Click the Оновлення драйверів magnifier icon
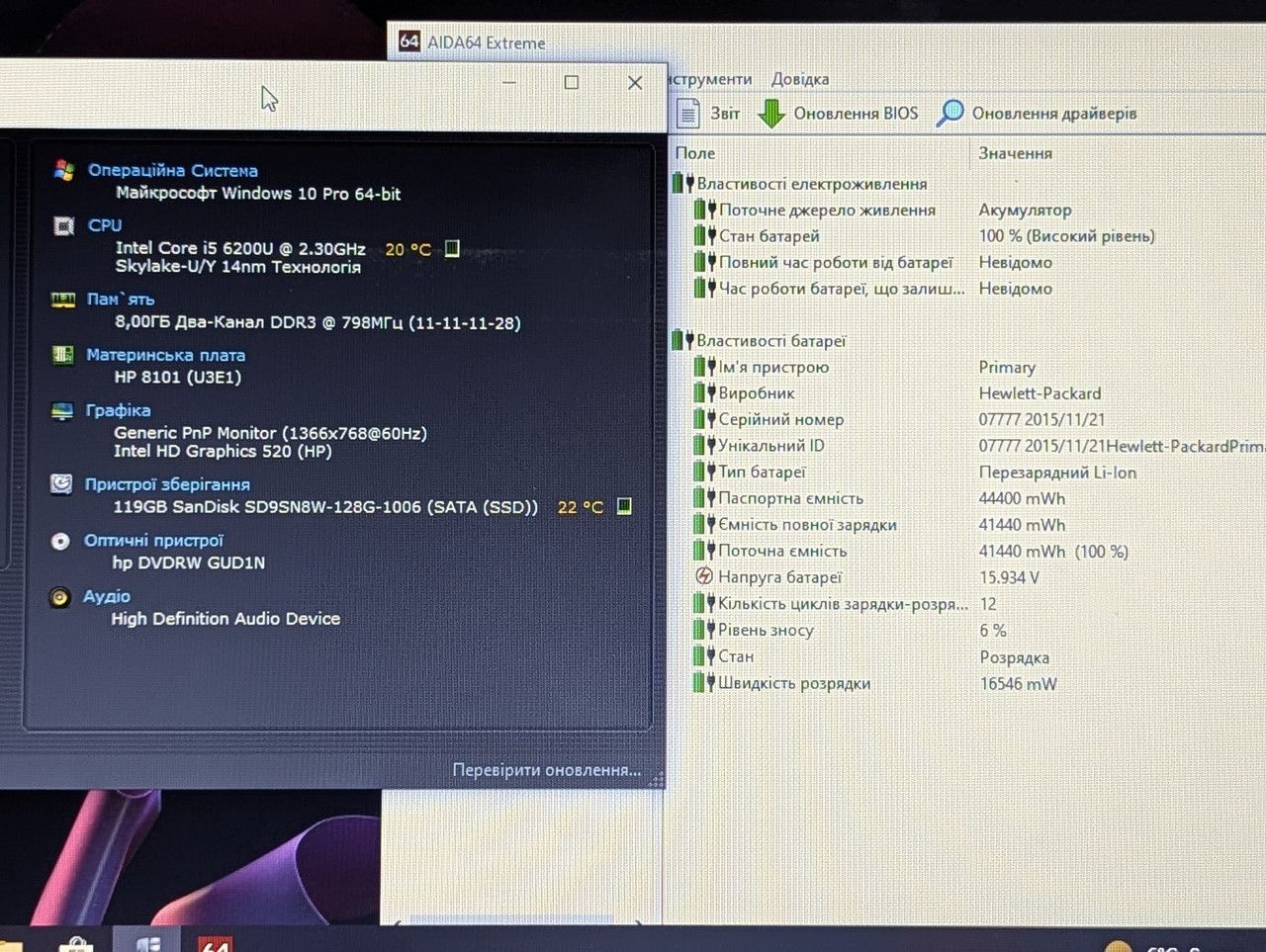 (949, 113)
